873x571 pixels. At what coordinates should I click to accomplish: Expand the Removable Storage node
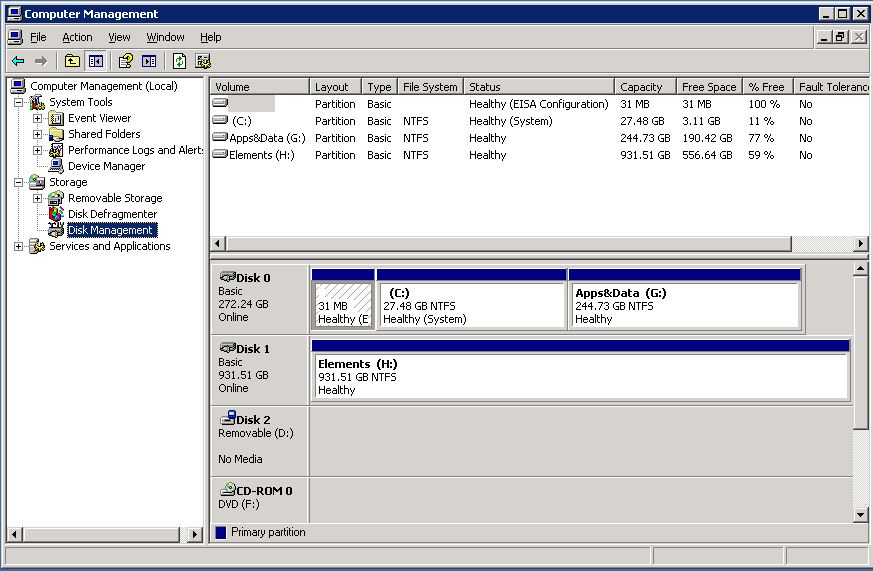[x=37, y=198]
